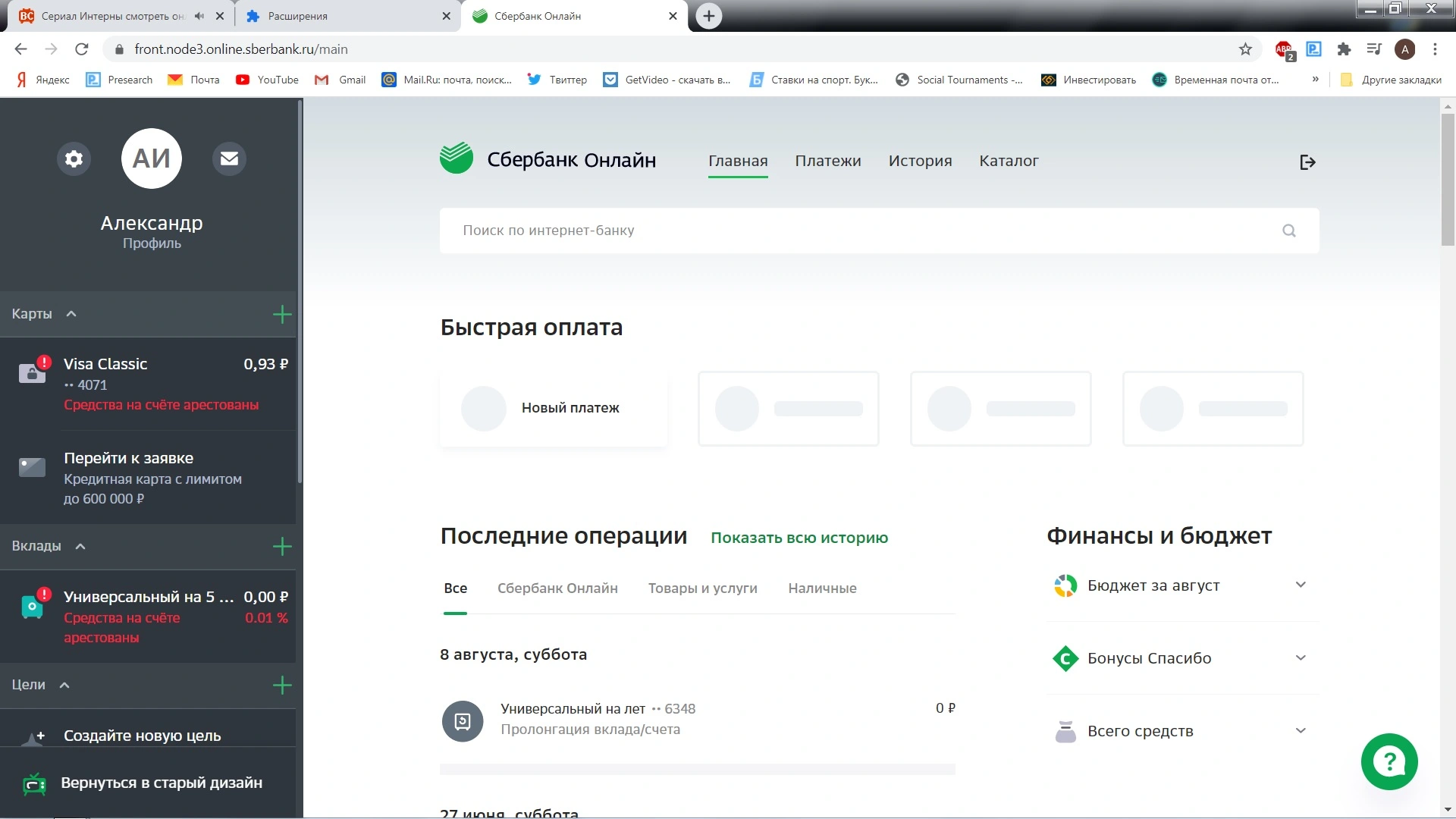Click Перейти к заявке credit card offer
The width and height of the screenshot is (1456, 819).
tap(149, 478)
